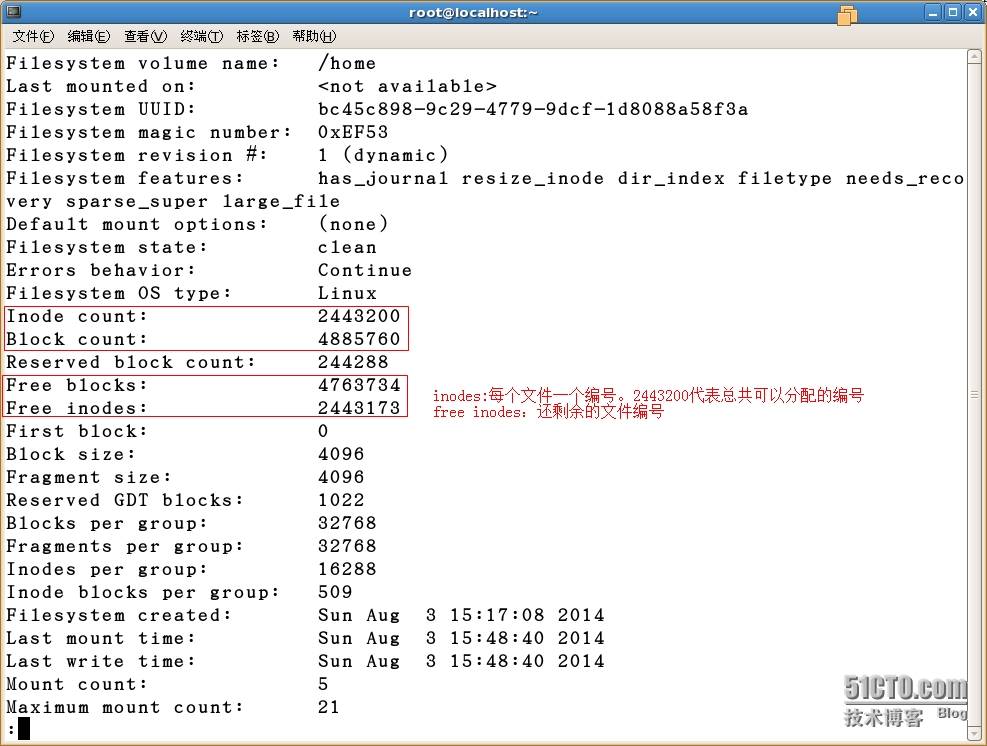
Task: Click the /home volume name value
Action: 347,64
